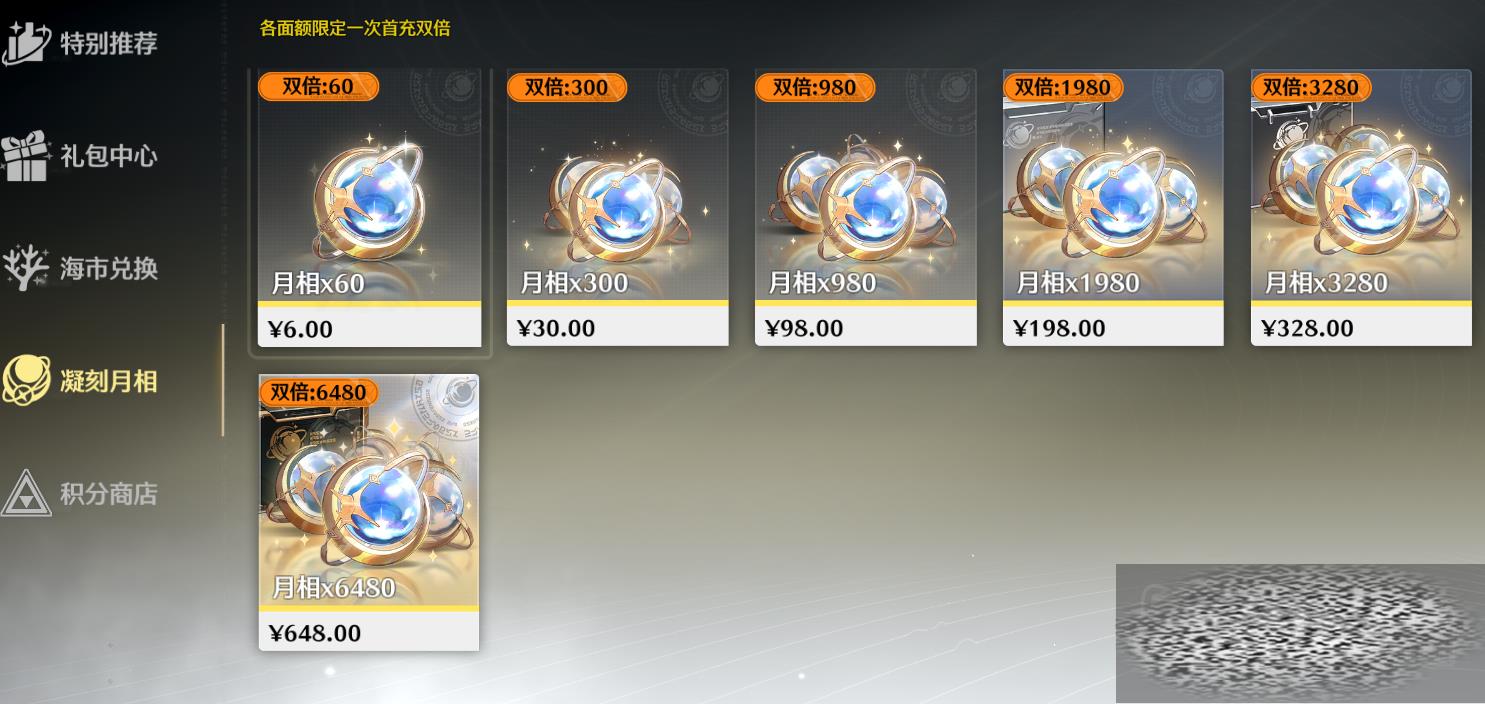Screen dimensions: 1485x704
Task: Tap the ¥328.00 price button
Action: (x=1361, y=327)
